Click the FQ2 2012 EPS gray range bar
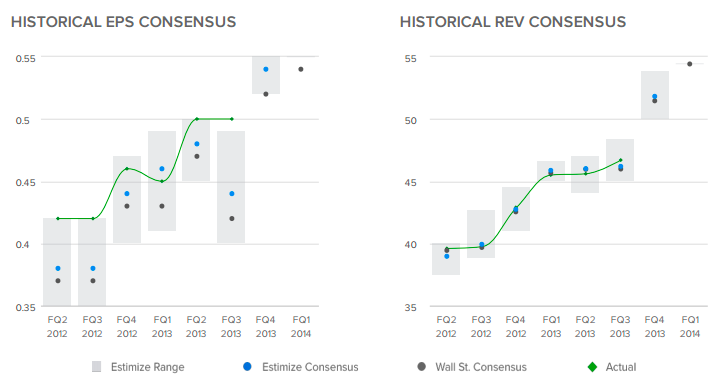The width and height of the screenshot is (716, 382). (57, 262)
